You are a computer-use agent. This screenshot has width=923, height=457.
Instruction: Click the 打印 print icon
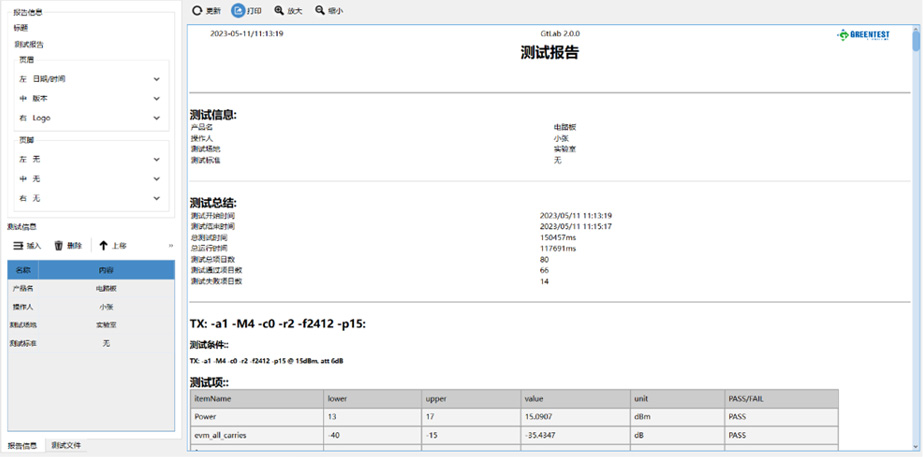[238, 11]
